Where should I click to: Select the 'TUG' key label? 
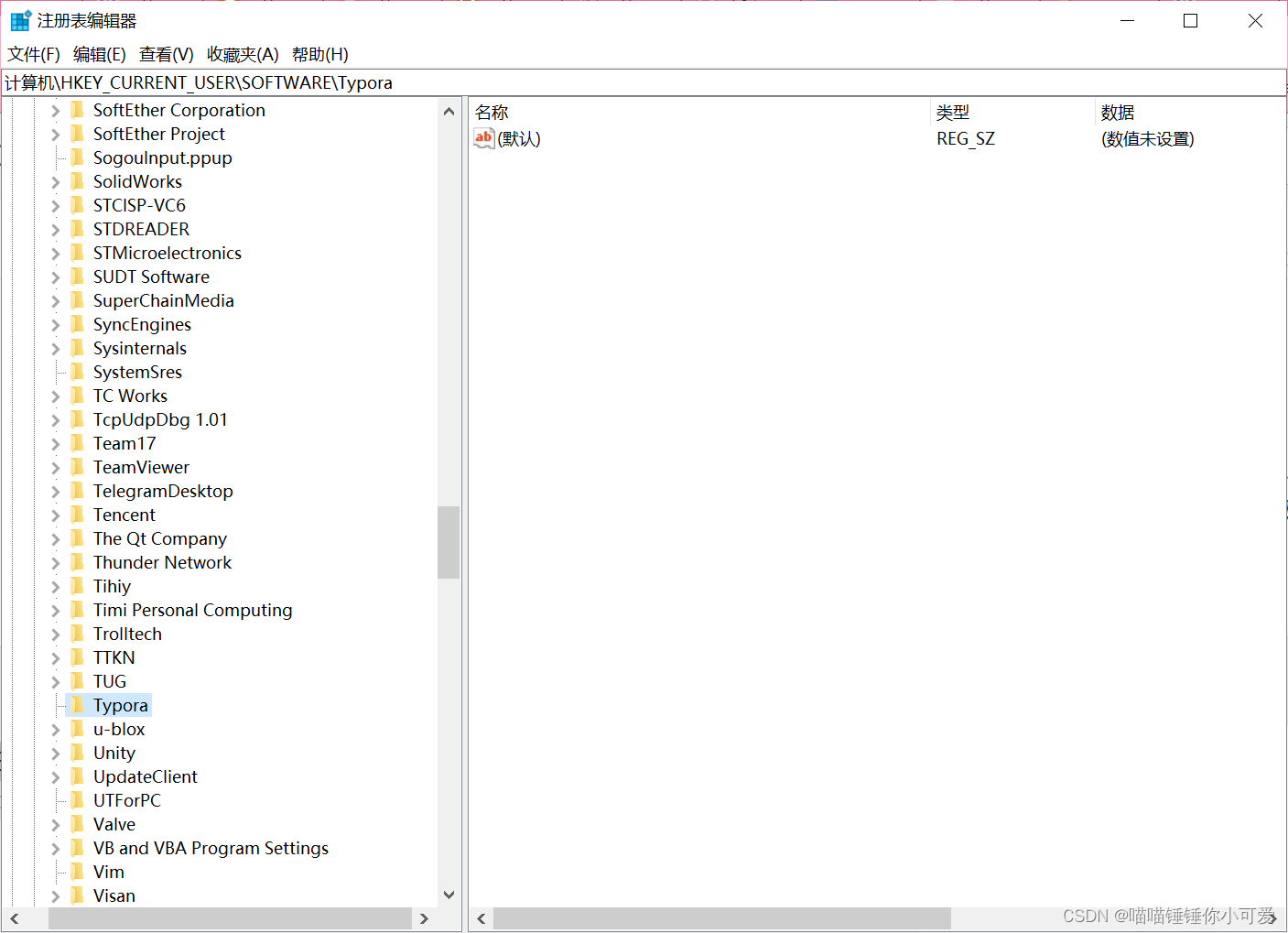click(x=110, y=681)
